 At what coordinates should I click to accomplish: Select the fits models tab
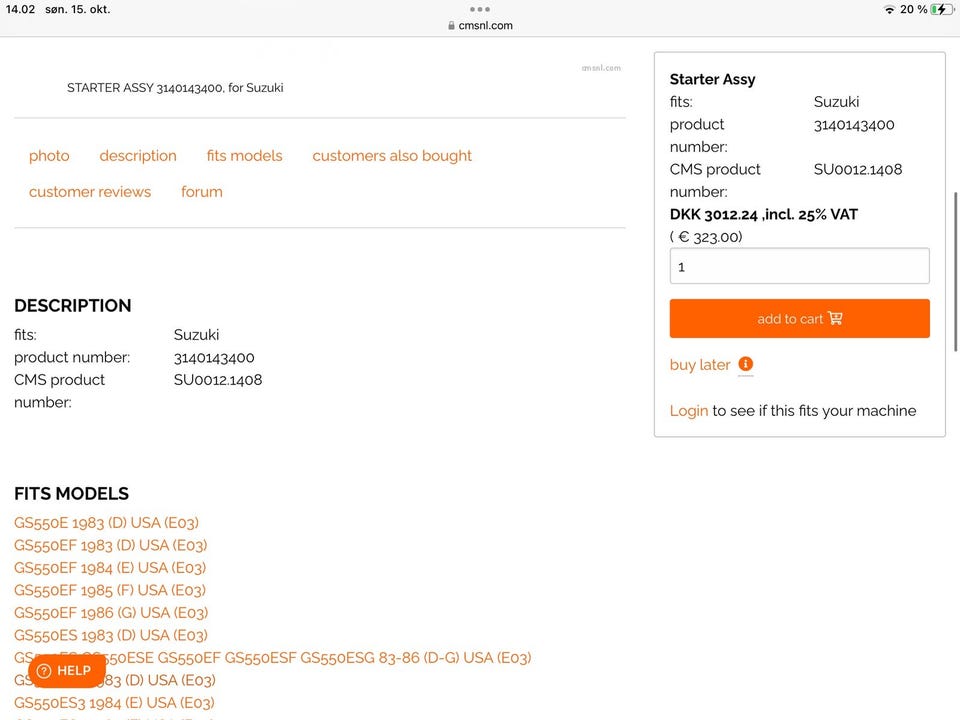coord(244,156)
